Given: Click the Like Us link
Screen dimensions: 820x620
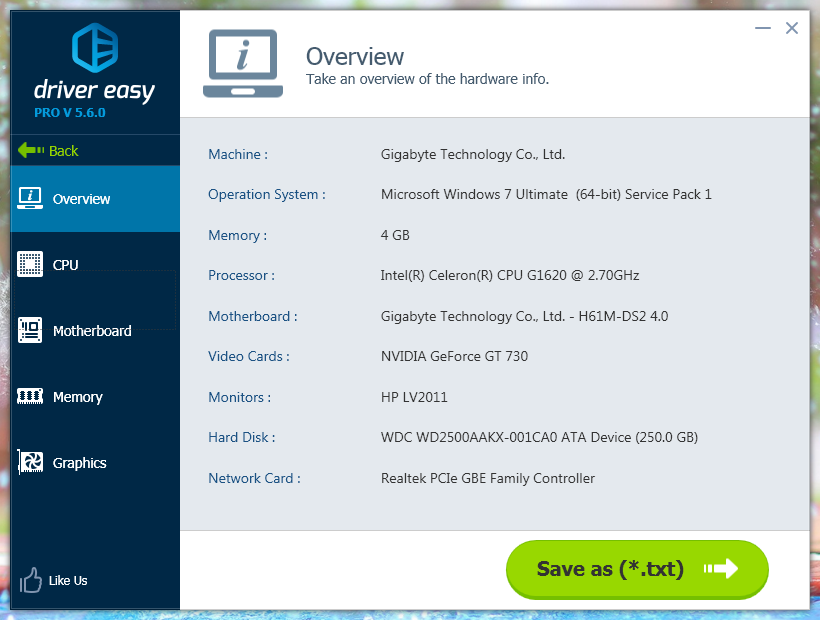Looking at the screenshot, I should pyautogui.click(x=68, y=580).
